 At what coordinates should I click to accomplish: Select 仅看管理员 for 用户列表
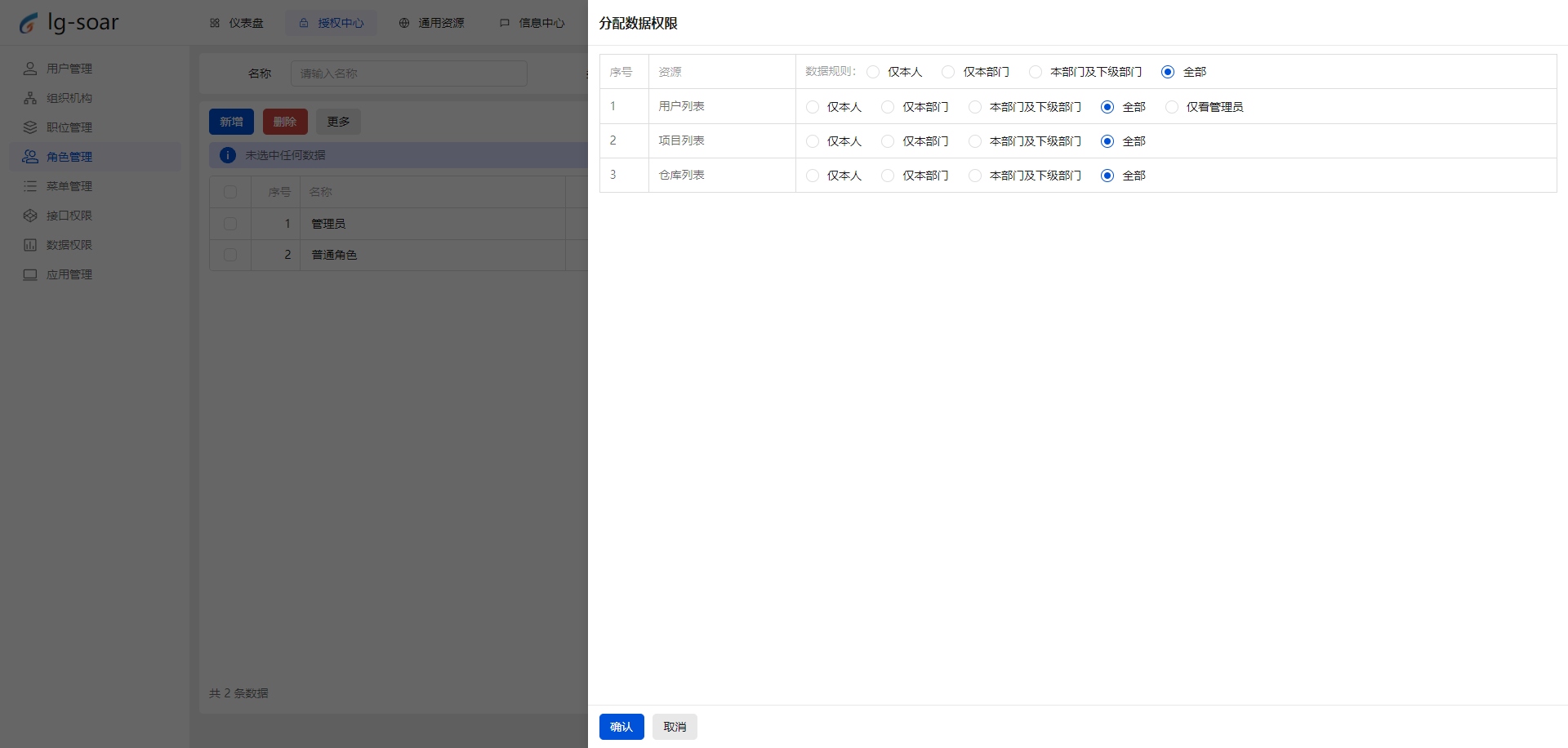1172,107
